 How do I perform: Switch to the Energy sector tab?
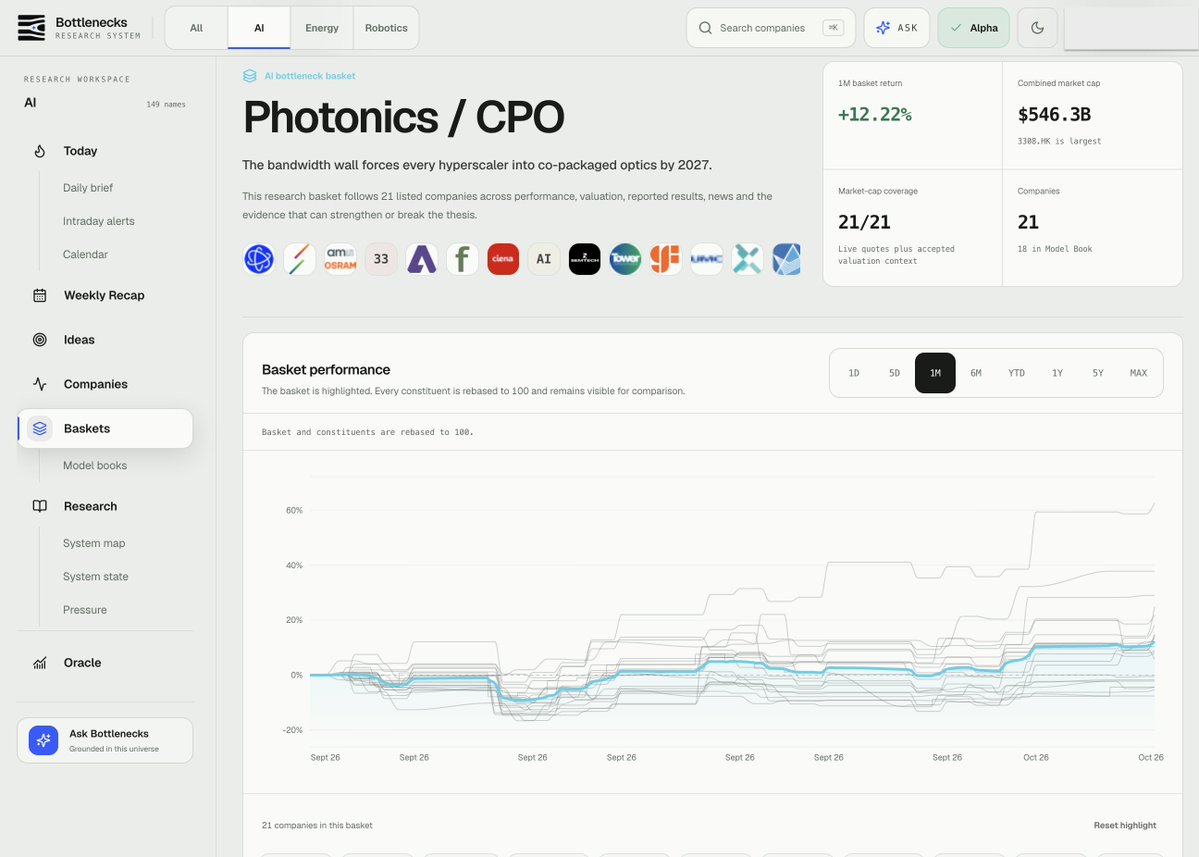(x=322, y=28)
